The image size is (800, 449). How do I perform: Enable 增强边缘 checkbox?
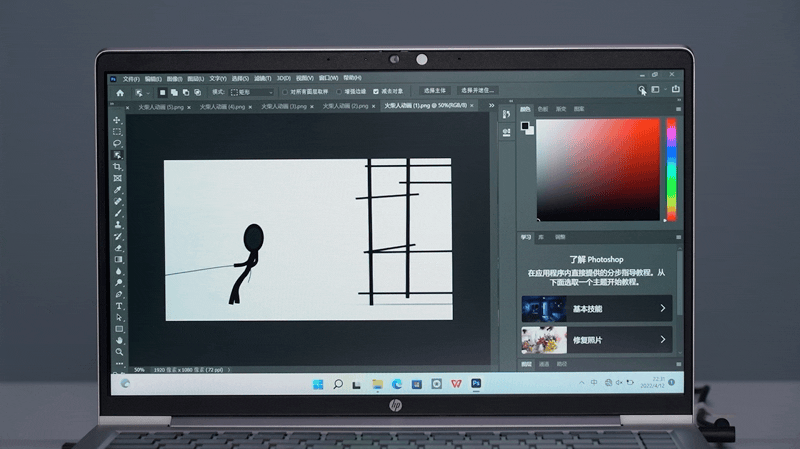coord(339,92)
